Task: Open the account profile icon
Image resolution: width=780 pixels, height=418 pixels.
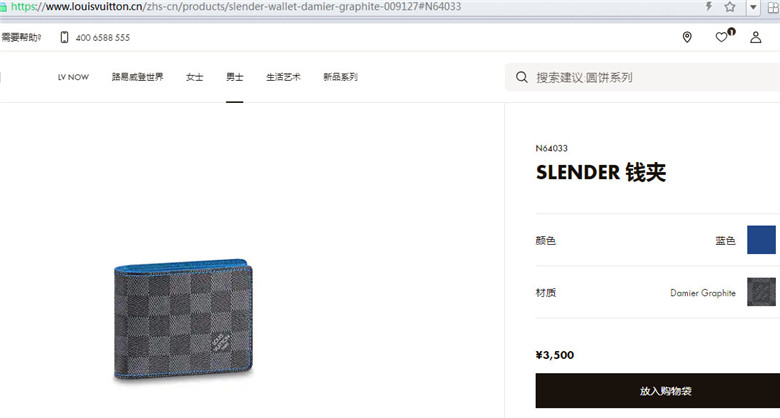Action: pos(756,37)
